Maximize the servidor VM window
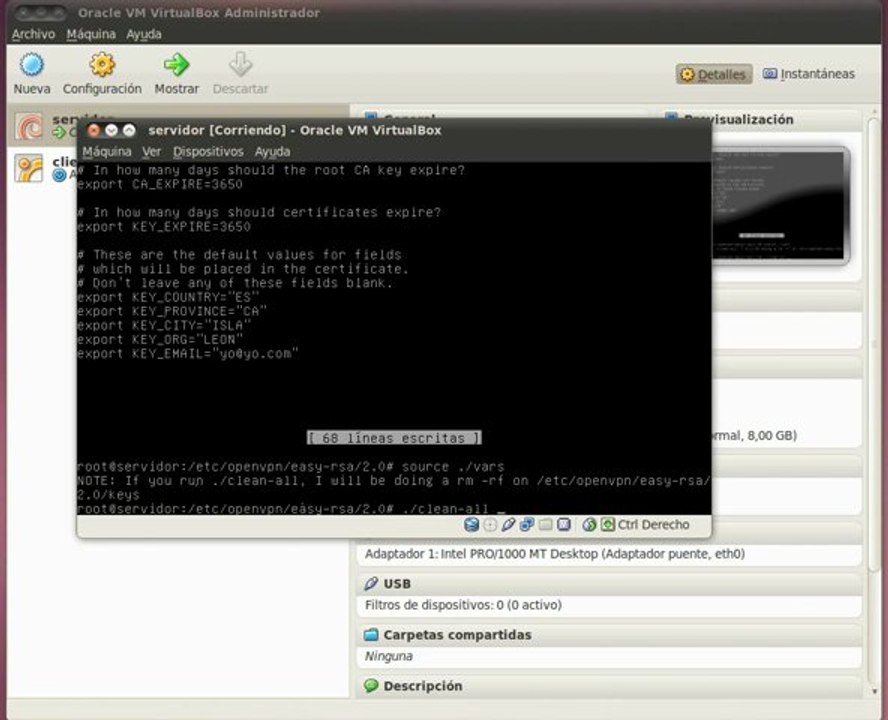This screenshot has width=888, height=720. pyautogui.click(x=129, y=130)
